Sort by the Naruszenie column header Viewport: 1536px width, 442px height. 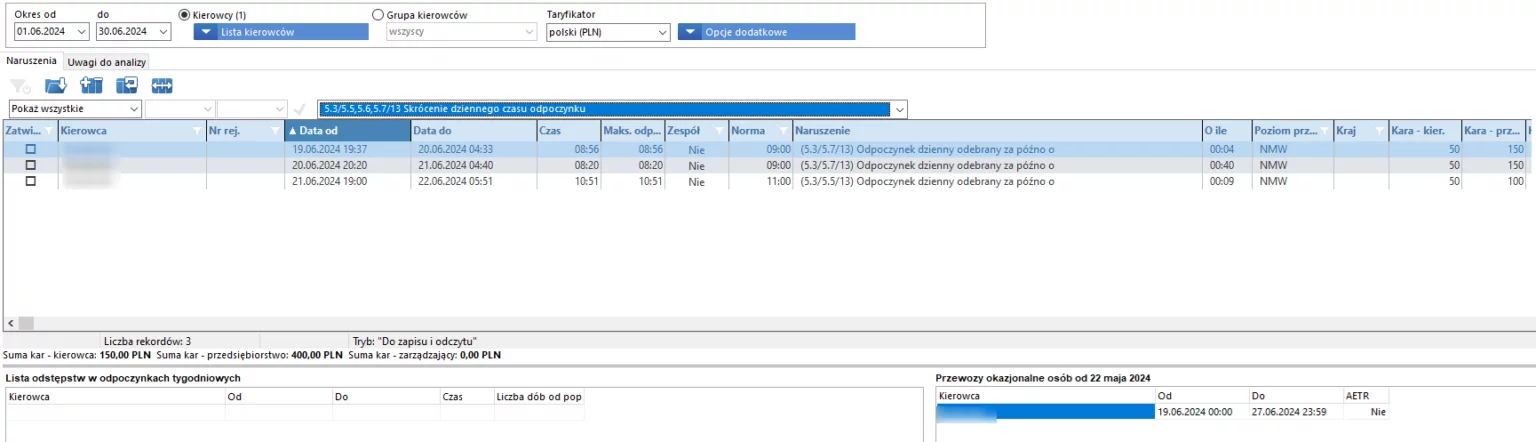coord(997,131)
